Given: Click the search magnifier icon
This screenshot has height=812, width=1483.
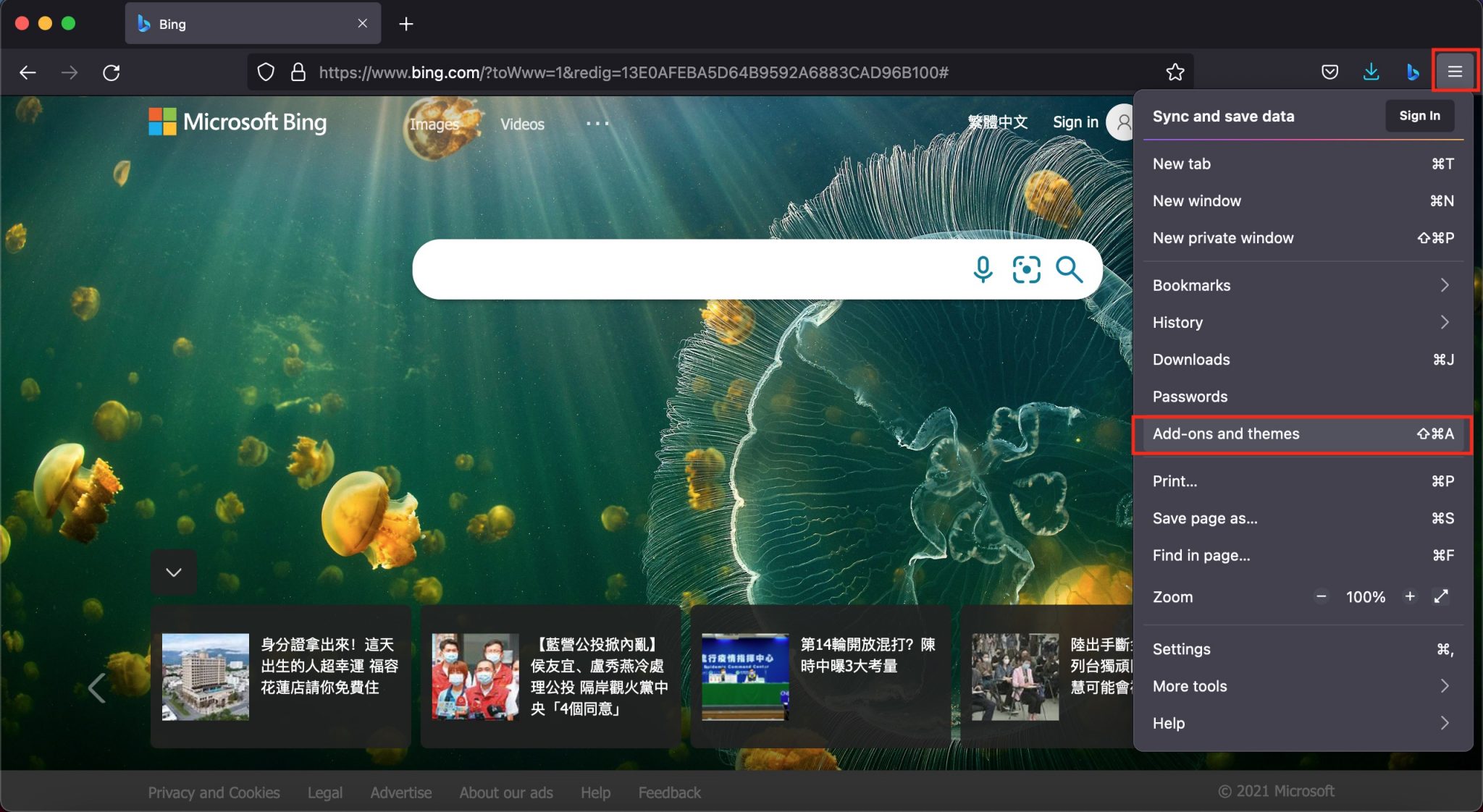Looking at the screenshot, I should pyautogui.click(x=1070, y=269).
